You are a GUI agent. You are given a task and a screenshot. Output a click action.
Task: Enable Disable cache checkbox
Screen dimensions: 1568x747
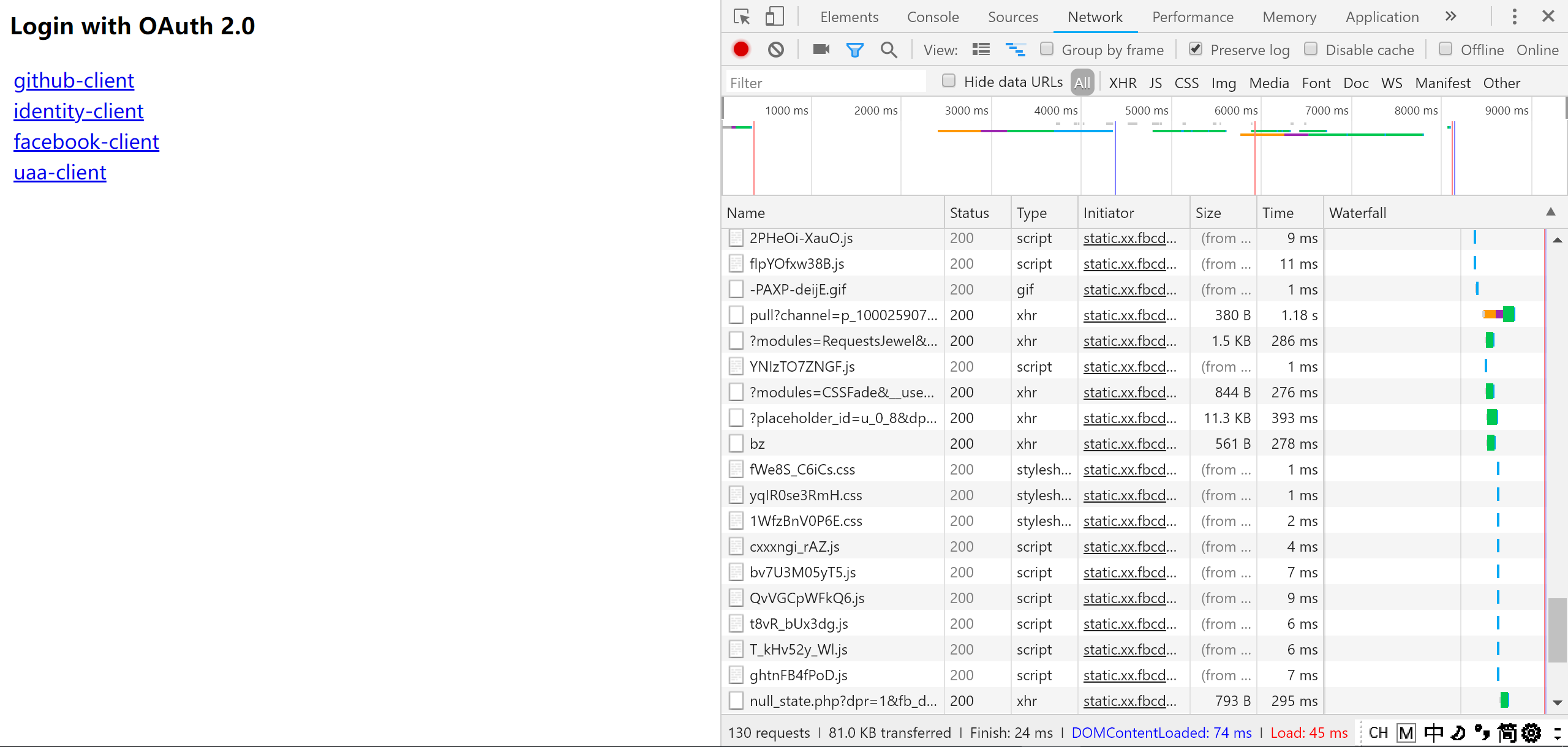point(1311,49)
